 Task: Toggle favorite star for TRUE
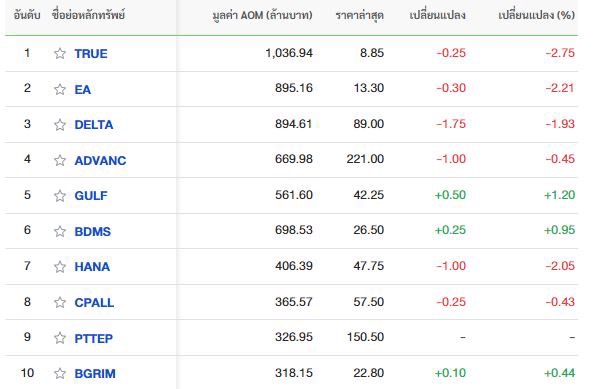click(59, 53)
